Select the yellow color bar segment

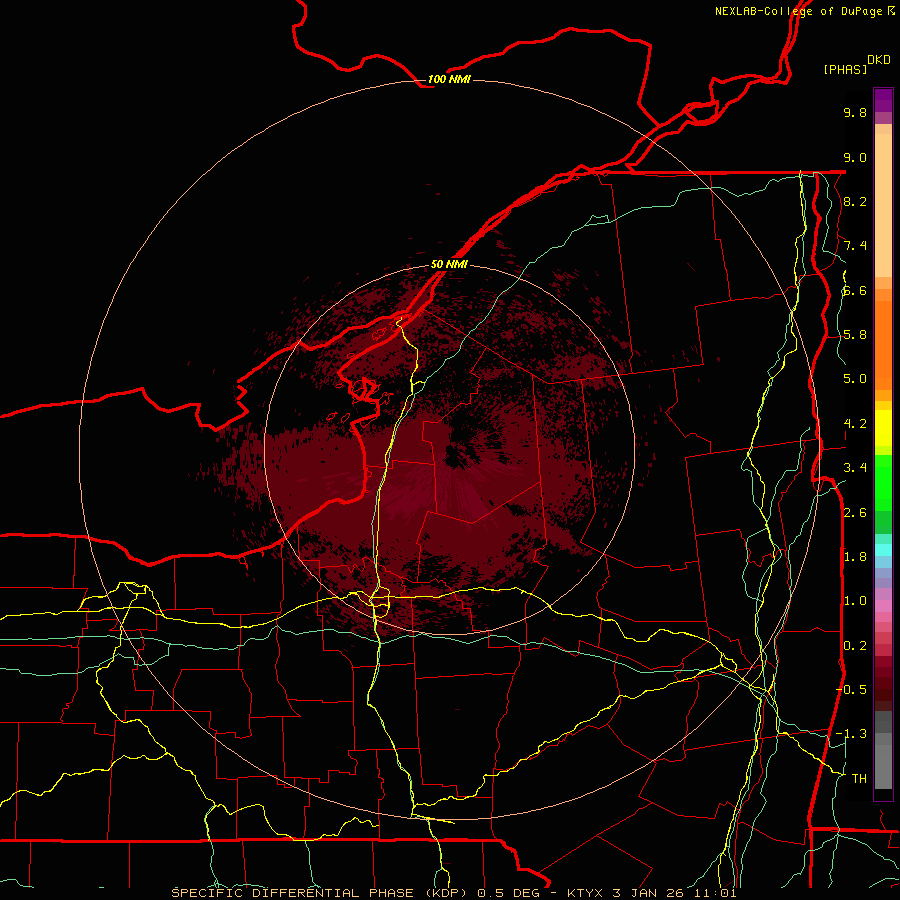[x=883, y=428]
